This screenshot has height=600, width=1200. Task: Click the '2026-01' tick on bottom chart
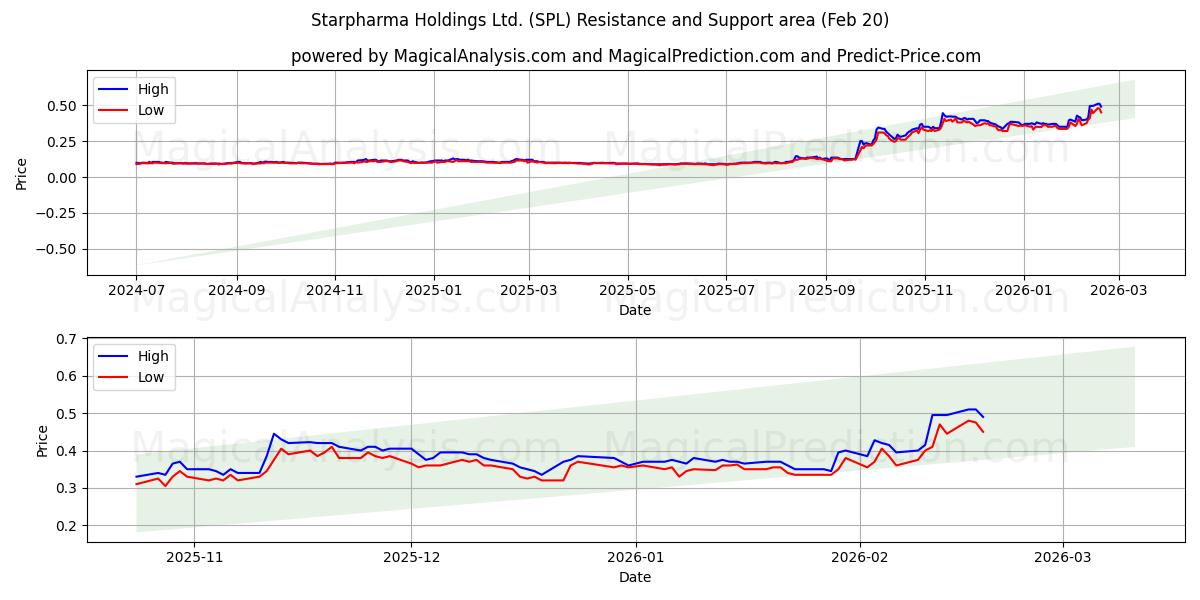[636, 557]
